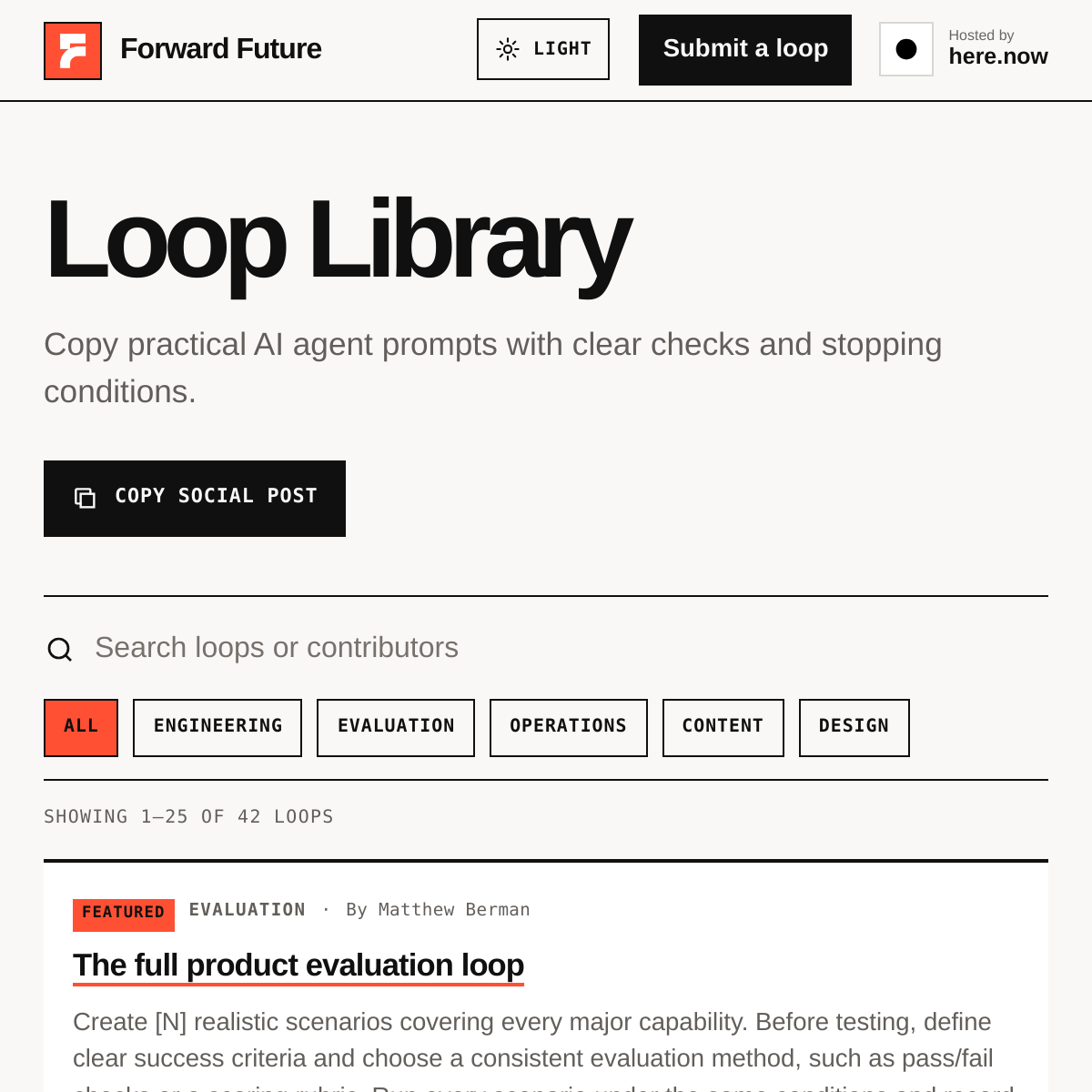
Task: Show only CONTENT loops
Action: pos(723,728)
